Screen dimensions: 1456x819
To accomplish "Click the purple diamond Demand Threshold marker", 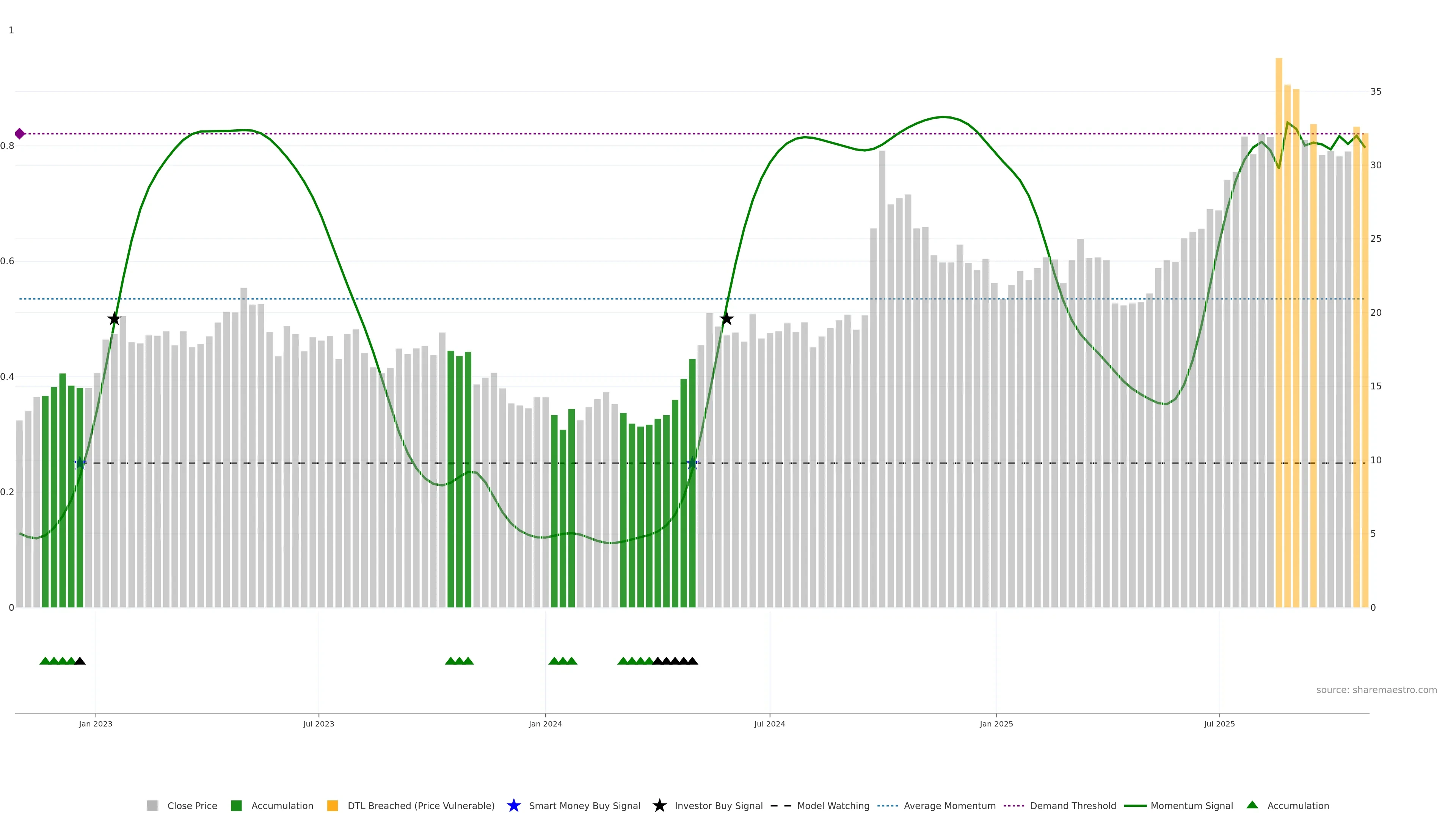I will point(20,134).
